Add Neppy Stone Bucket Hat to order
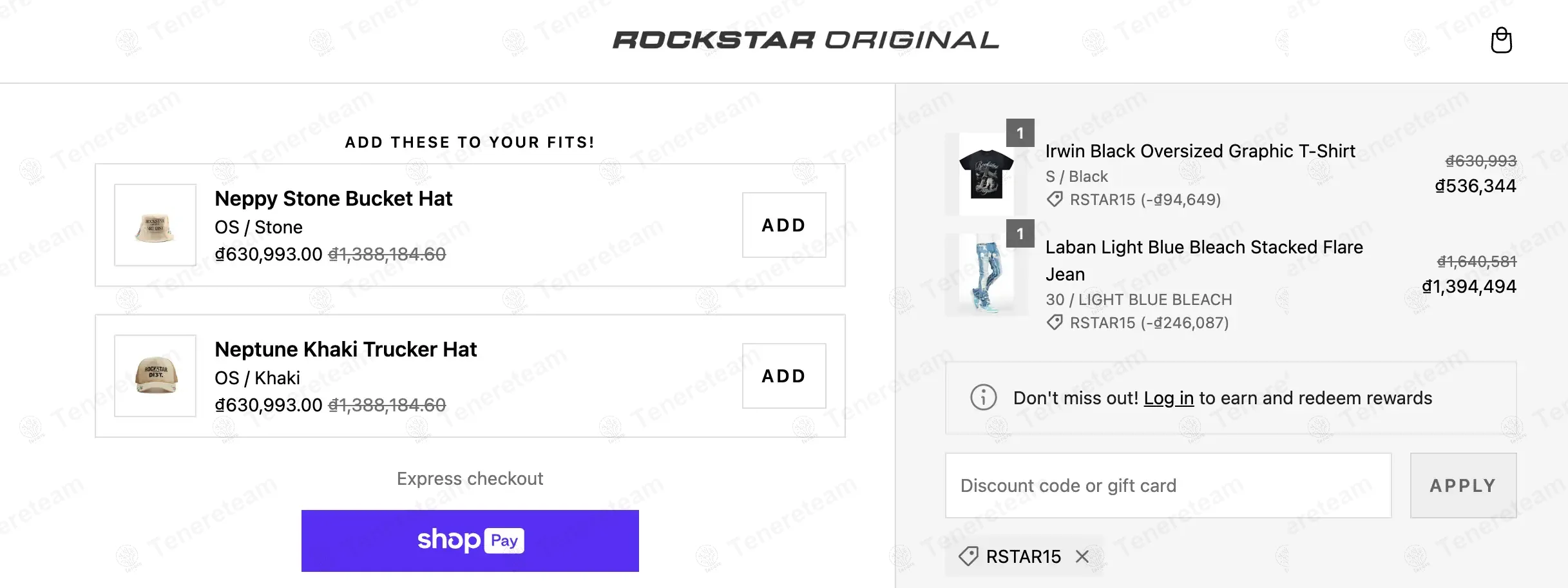The height and width of the screenshot is (588, 1568). pyautogui.click(x=783, y=225)
